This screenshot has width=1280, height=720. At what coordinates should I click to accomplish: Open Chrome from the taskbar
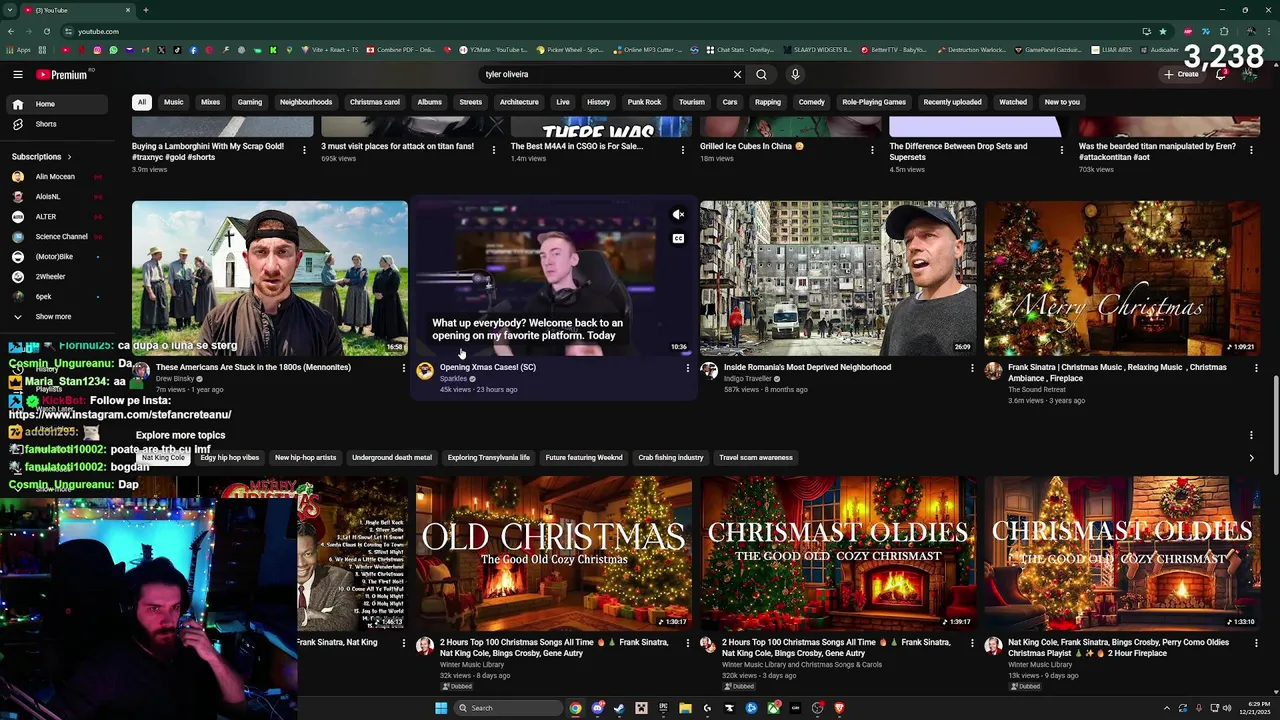[x=575, y=708]
